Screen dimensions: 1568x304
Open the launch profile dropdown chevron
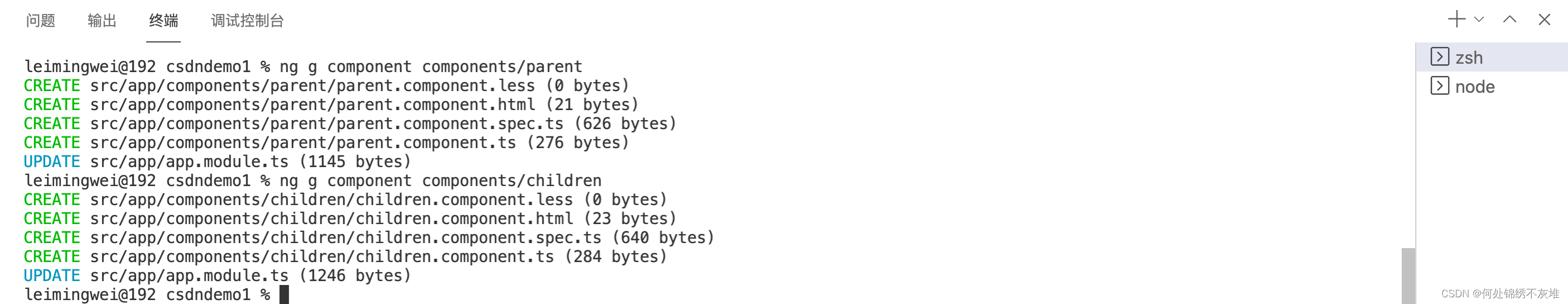(1479, 20)
